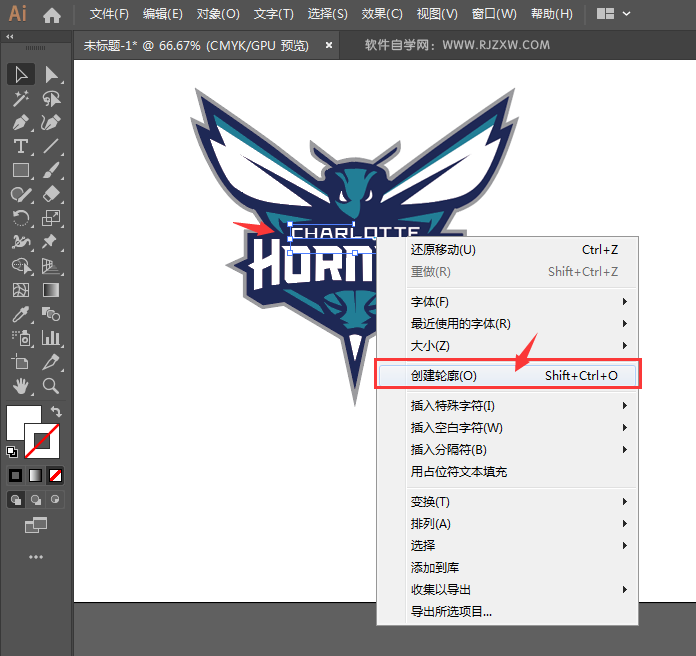Swap fill and stroke colors arrow
The height and width of the screenshot is (656, 696).
point(56,411)
